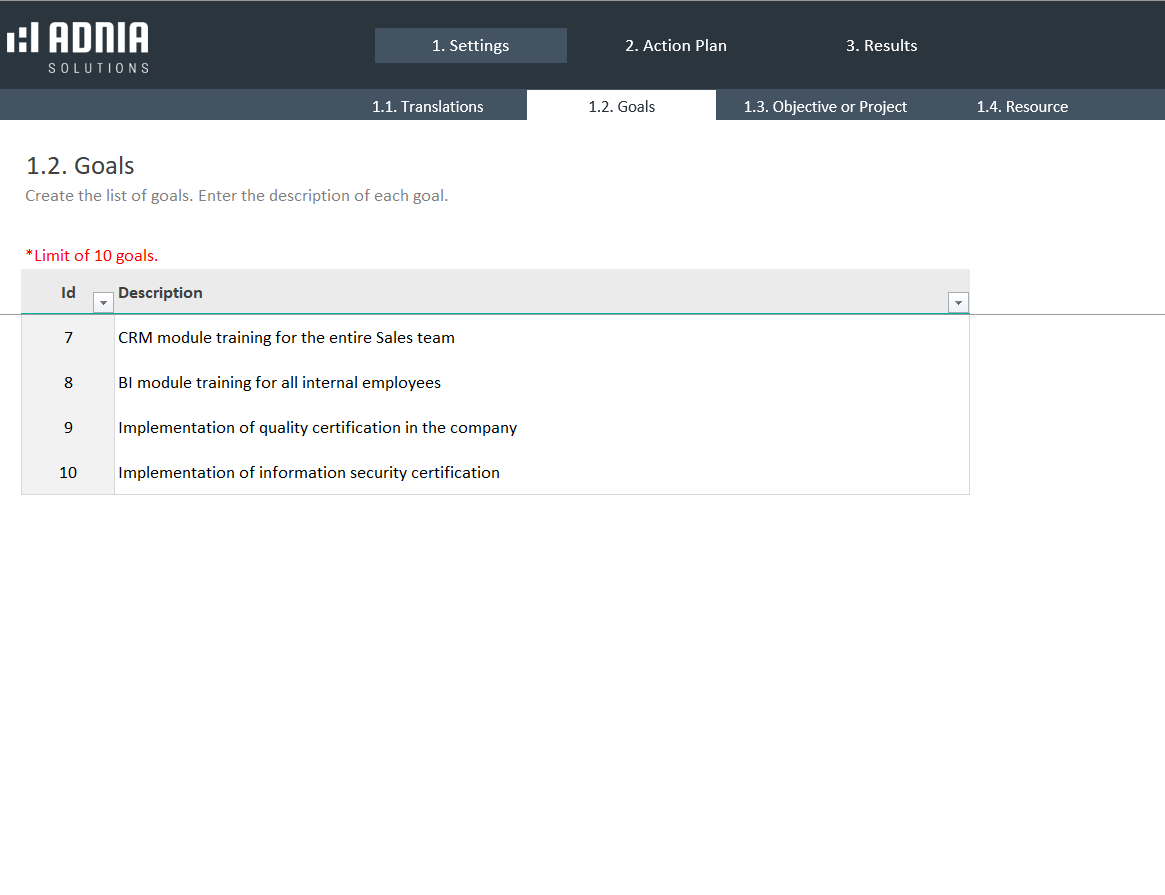Viewport: 1165px width, 895px height.
Task: Click the Id cell showing 10
Action: (68, 473)
